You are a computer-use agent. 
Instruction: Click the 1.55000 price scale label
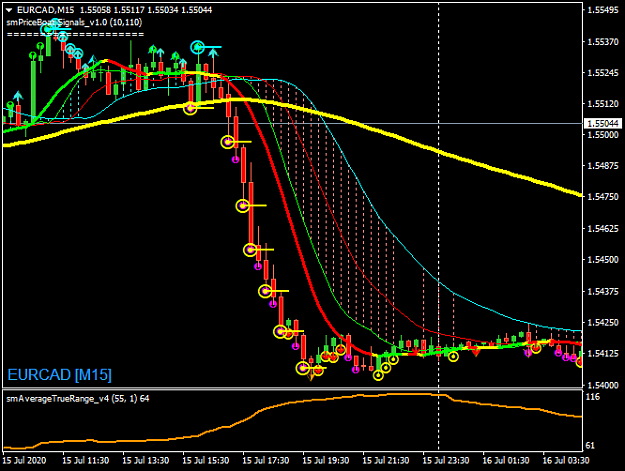pyautogui.click(x=603, y=135)
